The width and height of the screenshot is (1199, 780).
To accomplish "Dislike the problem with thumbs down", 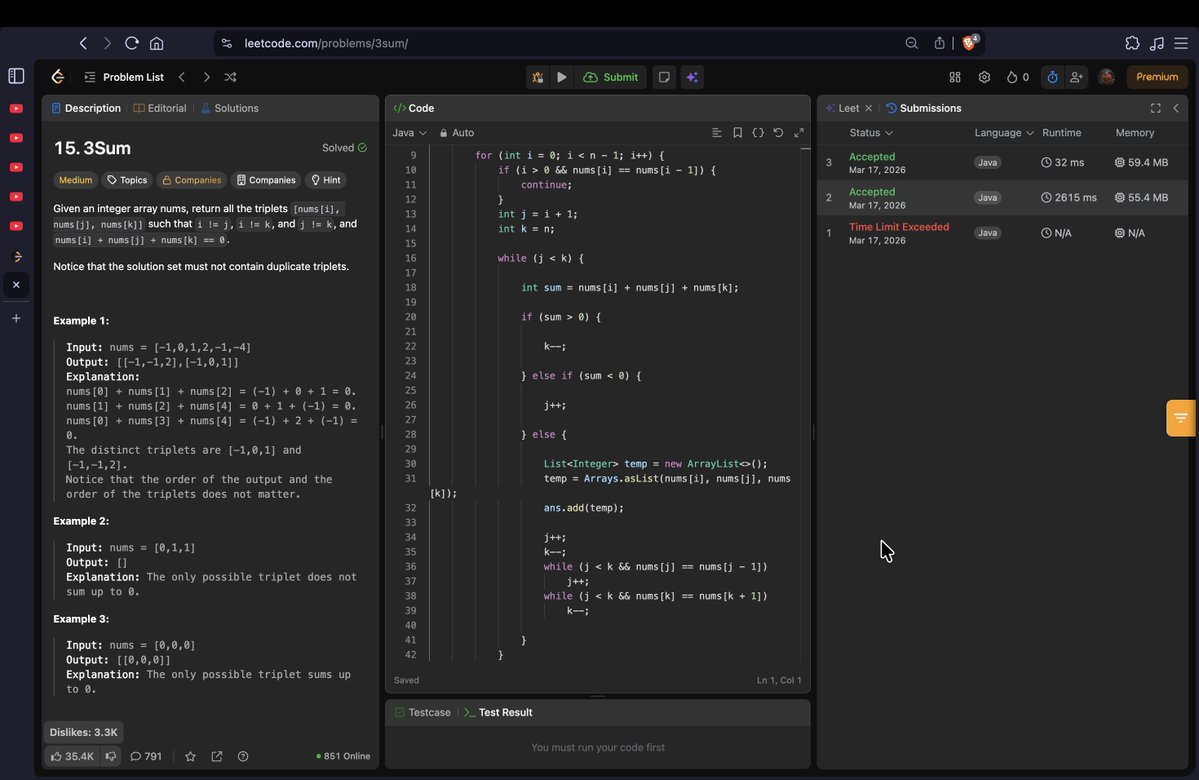I will click(x=111, y=757).
